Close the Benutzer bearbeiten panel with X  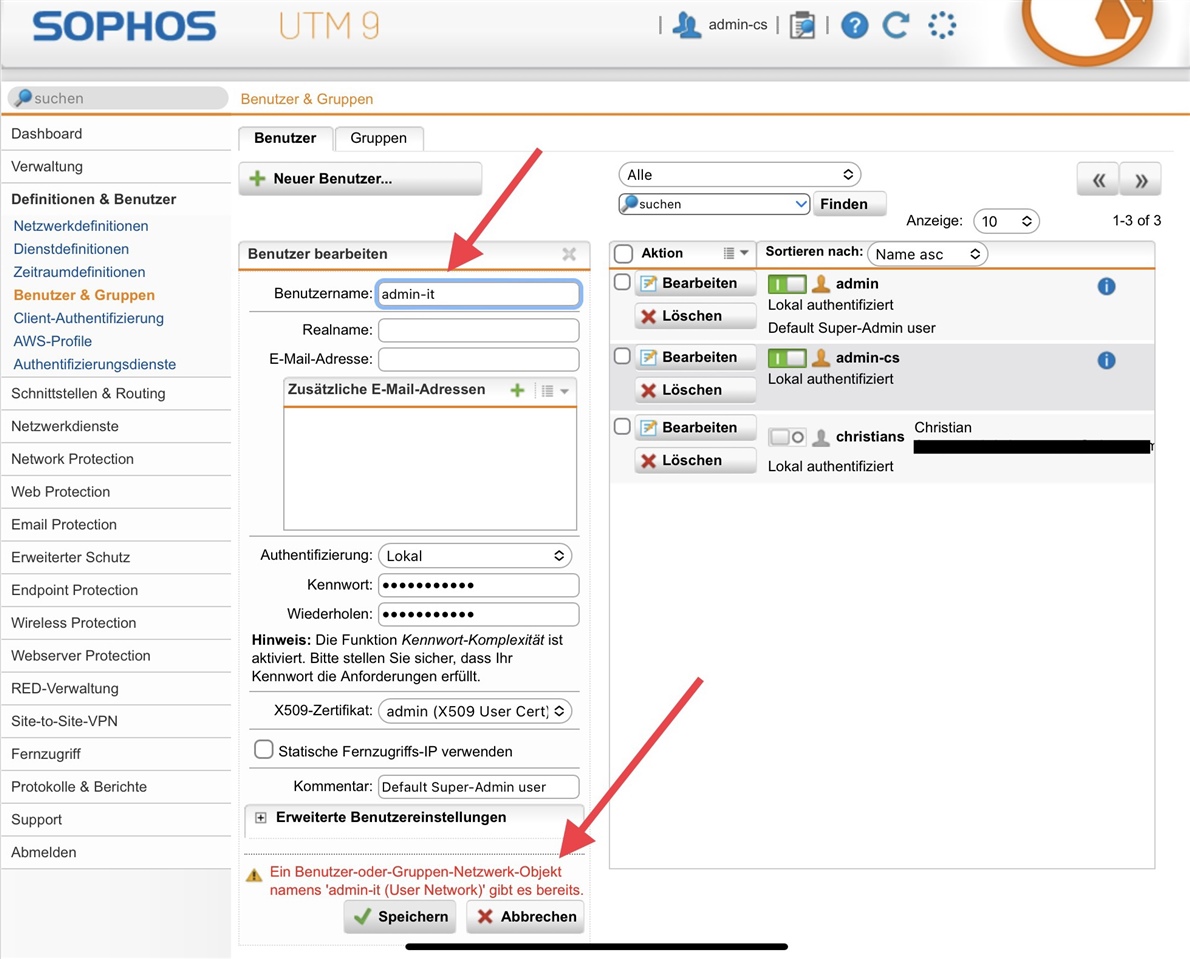coord(569,254)
